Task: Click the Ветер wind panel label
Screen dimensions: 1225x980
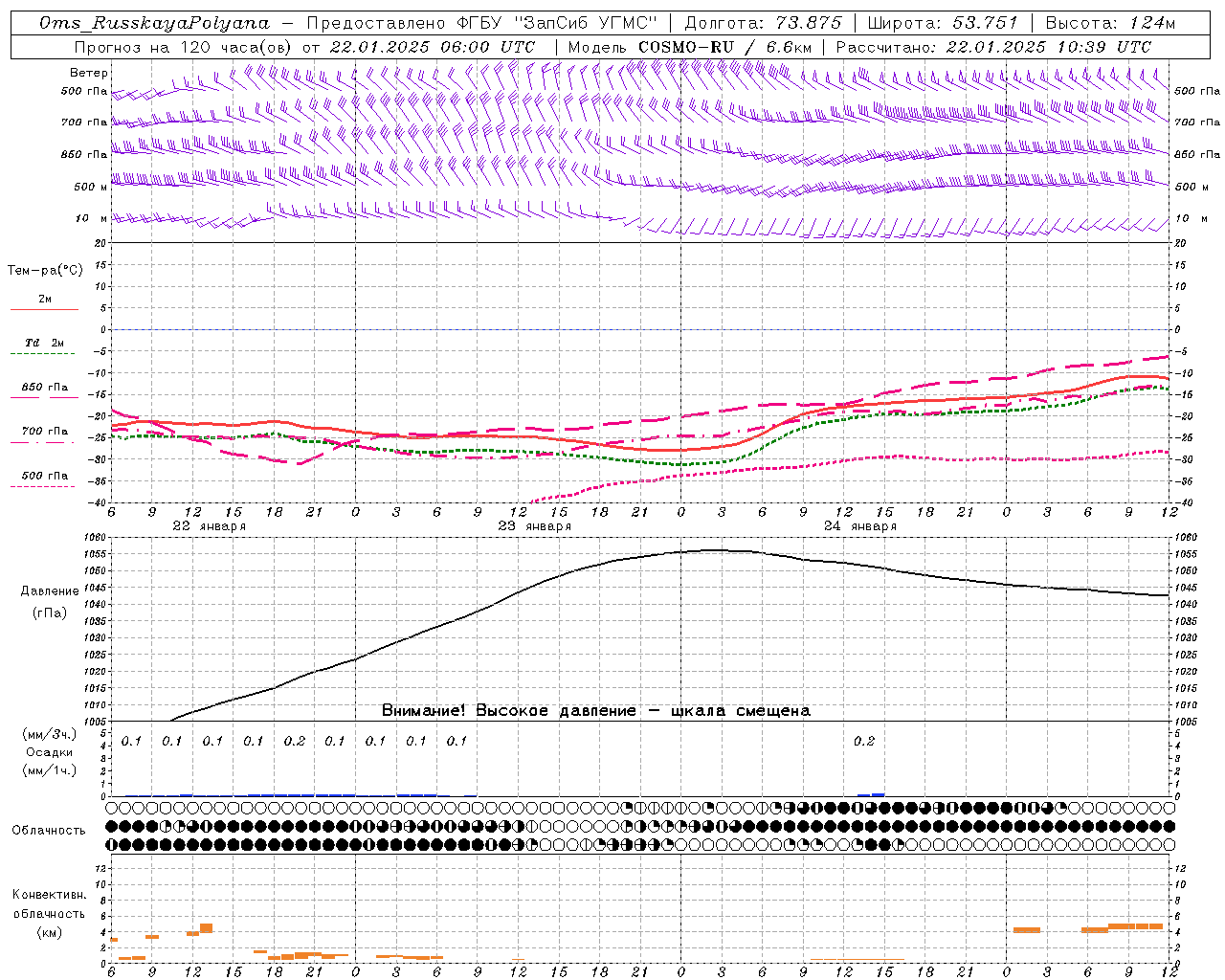Action: coord(89,73)
